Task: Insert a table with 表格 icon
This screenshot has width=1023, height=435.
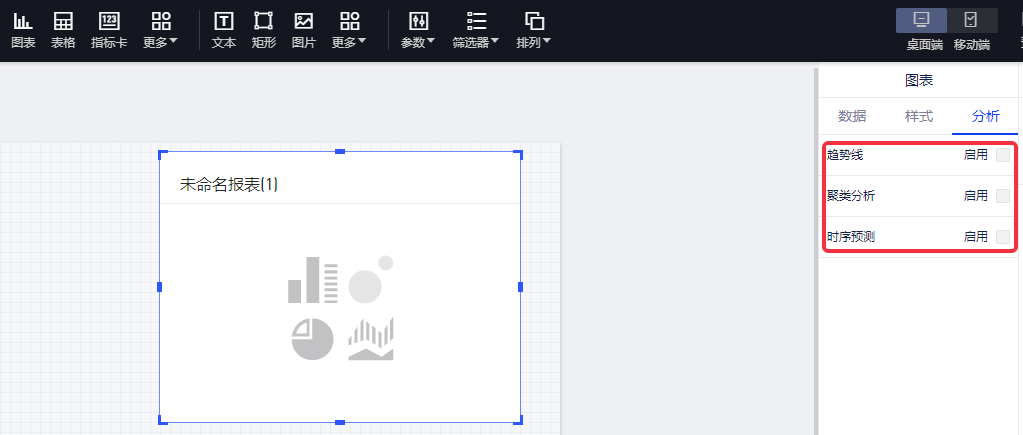Action: (x=63, y=29)
